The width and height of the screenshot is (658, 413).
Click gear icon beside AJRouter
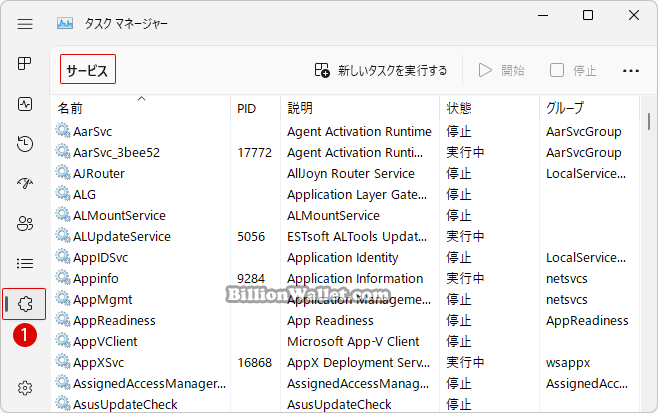tap(63, 172)
